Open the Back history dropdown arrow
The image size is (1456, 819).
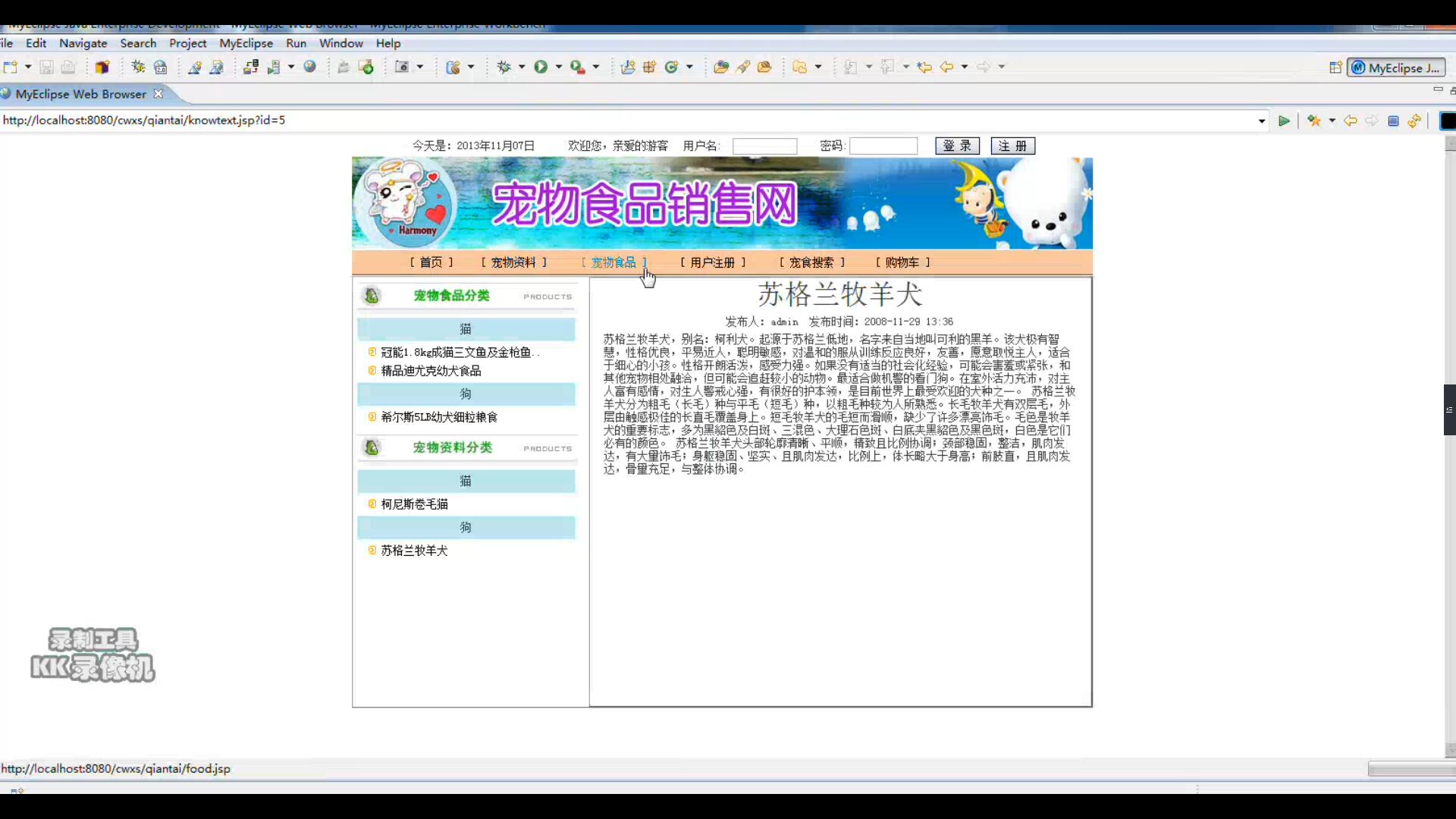pos(965,67)
